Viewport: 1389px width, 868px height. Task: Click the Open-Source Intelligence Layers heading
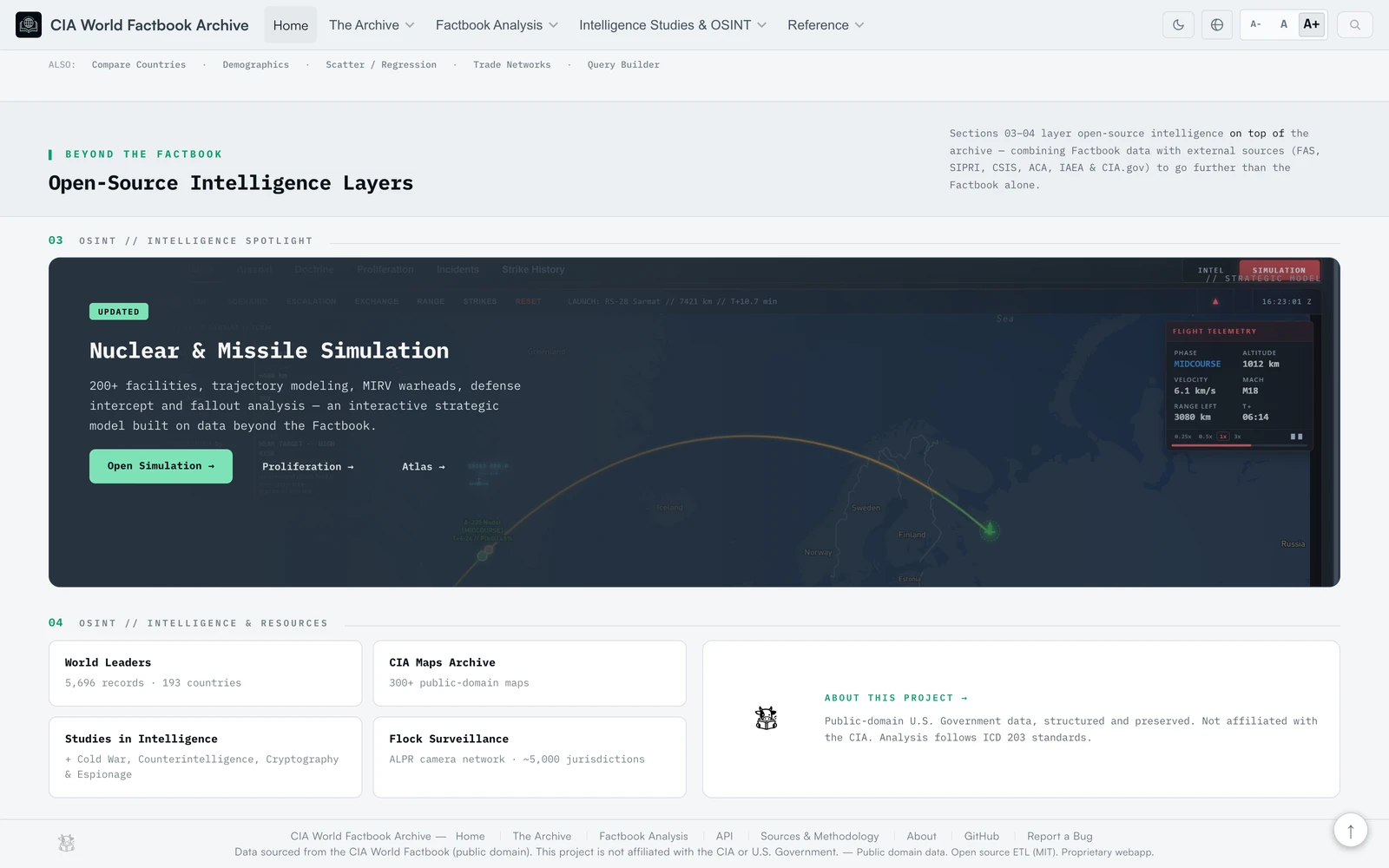pos(231,183)
